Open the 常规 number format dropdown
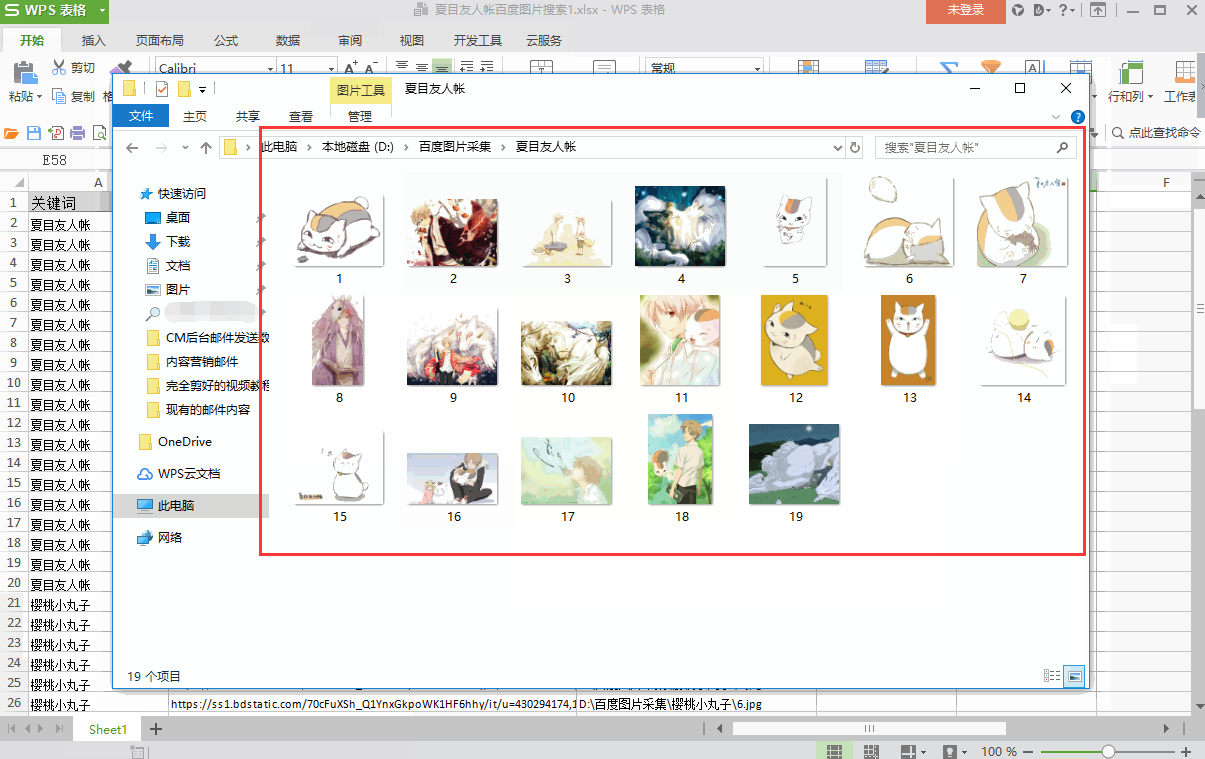Image resolution: width=1205 pixels, height=759 pixels. [757, 68]
